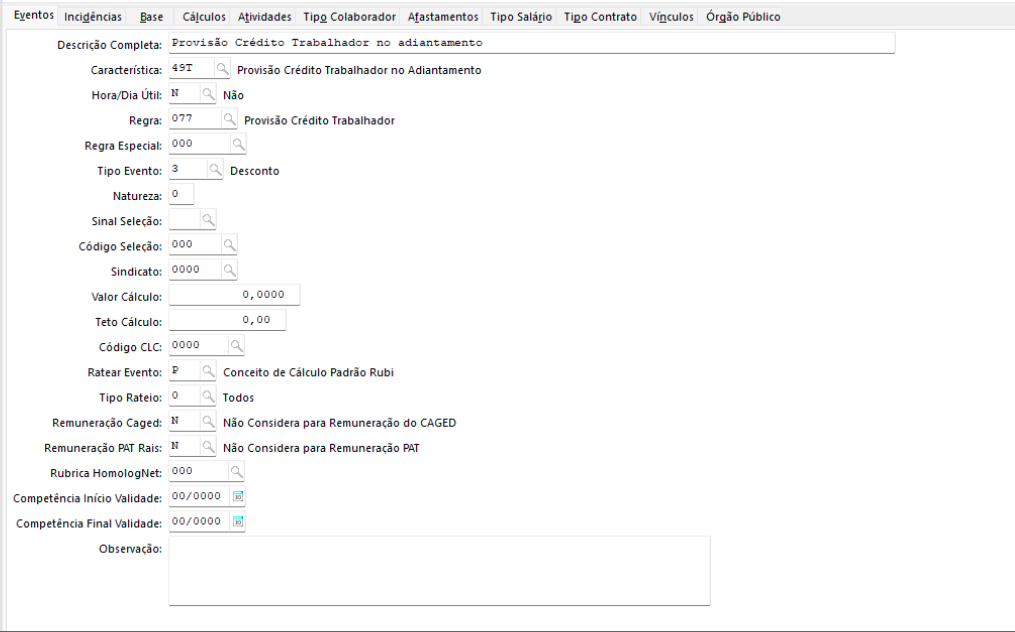
Task: Click the Valor Cálculo numeric field
Action: tap(234, 295)
